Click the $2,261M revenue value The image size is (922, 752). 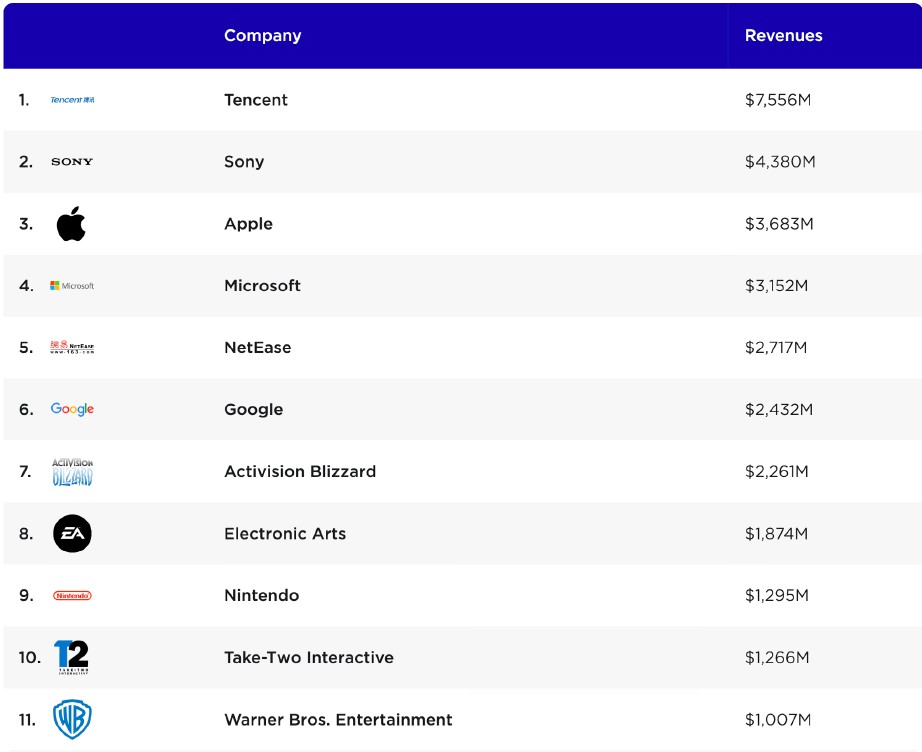point(777,472)
